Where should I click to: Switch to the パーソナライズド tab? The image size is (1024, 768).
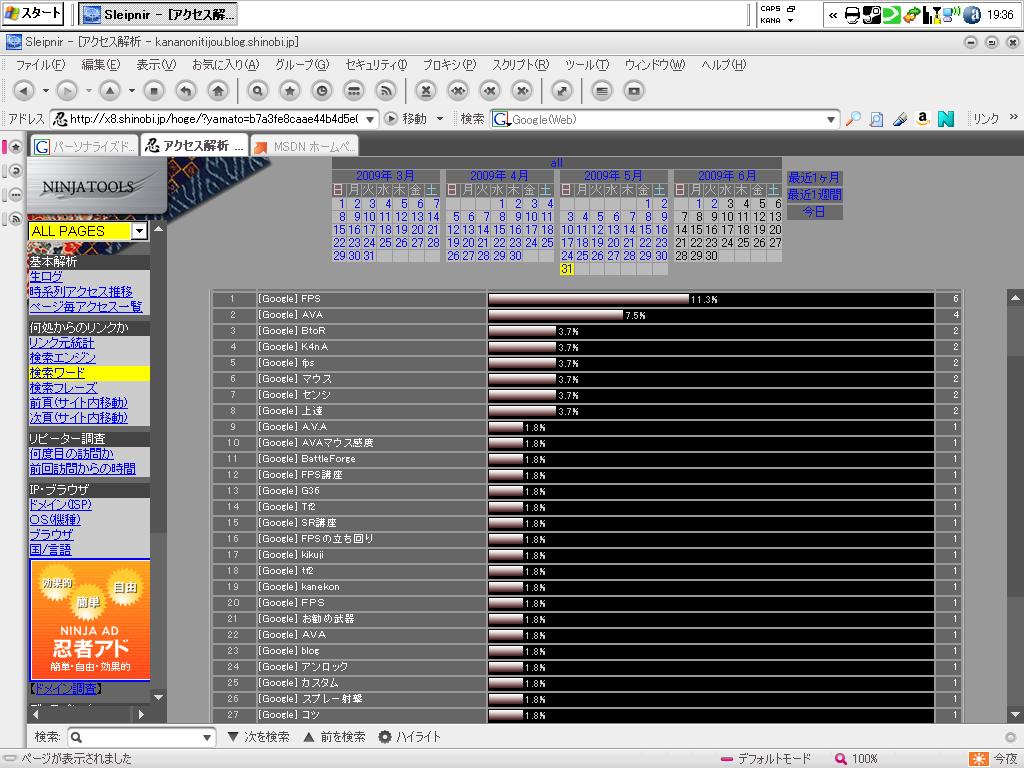click(x=85, y=146)
